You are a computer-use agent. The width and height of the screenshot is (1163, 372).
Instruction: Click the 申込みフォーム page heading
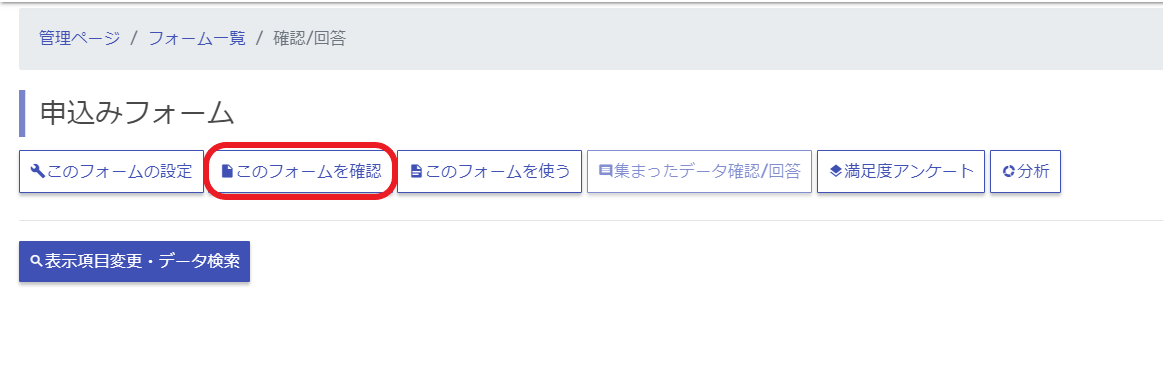[x=137, y=113]
